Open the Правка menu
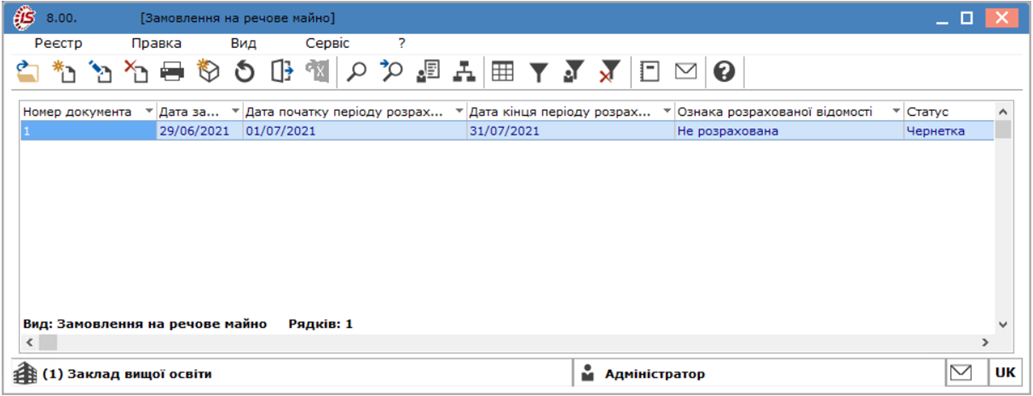The image size is (1033, 396). coord(156,44)
